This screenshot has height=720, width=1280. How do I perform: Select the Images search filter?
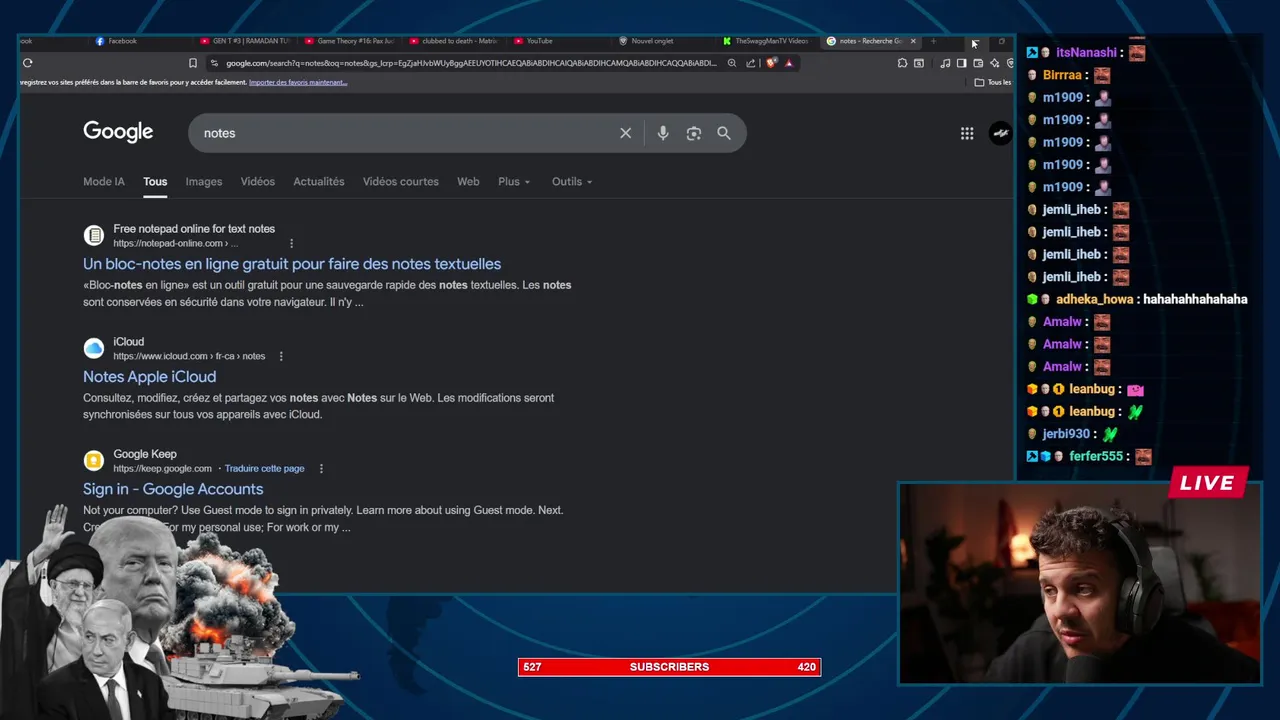tap(203, 181)
